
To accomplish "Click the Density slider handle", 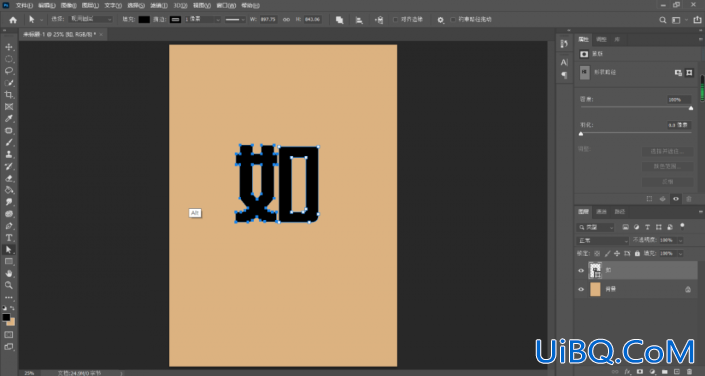I will pyautogui.click(x=691, y=108).
